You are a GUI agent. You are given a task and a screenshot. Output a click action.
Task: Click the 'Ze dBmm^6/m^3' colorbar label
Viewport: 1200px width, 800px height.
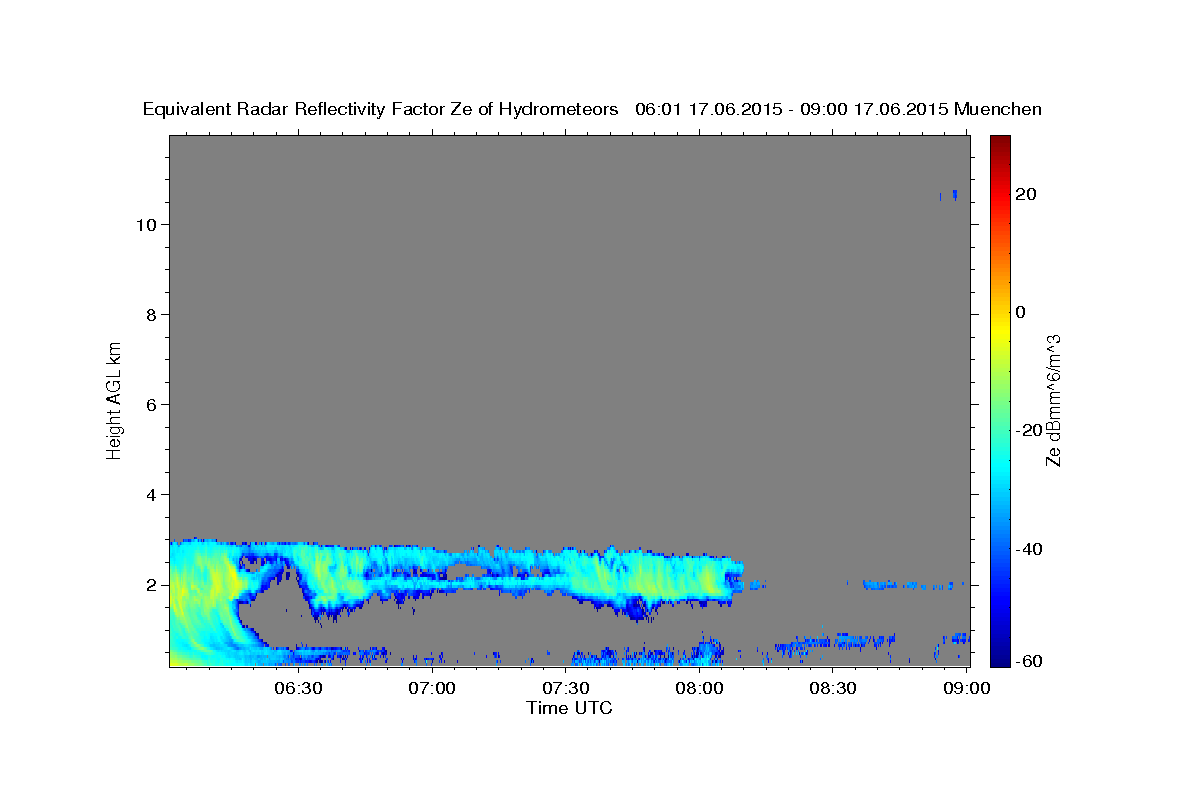pyautogui.click(x=1053, y=400)
